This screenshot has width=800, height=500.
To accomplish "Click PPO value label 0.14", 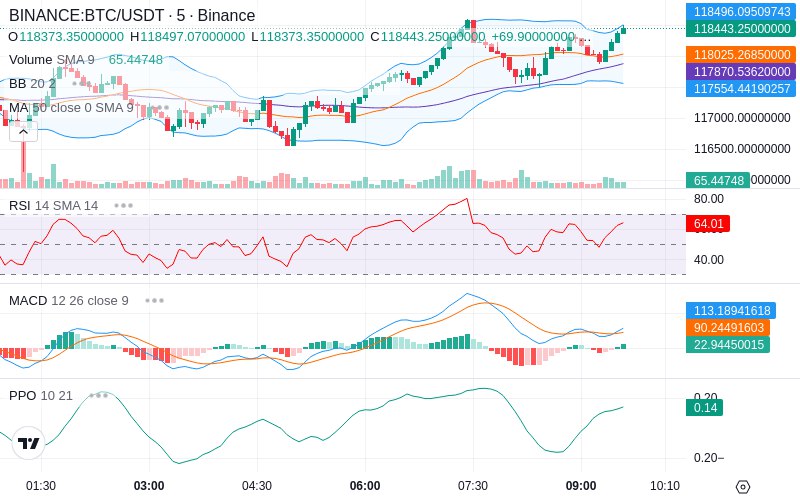I will click(705, 408).
